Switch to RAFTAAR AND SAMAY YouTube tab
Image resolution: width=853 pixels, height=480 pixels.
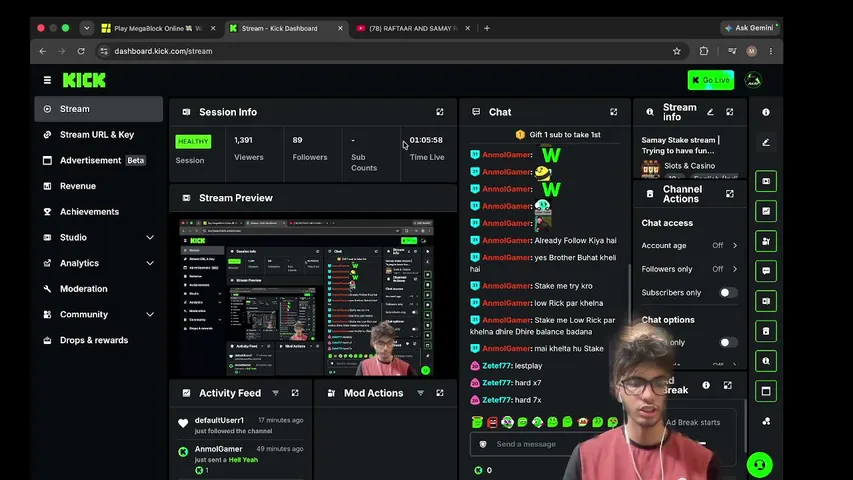click(x=413, y=28)
